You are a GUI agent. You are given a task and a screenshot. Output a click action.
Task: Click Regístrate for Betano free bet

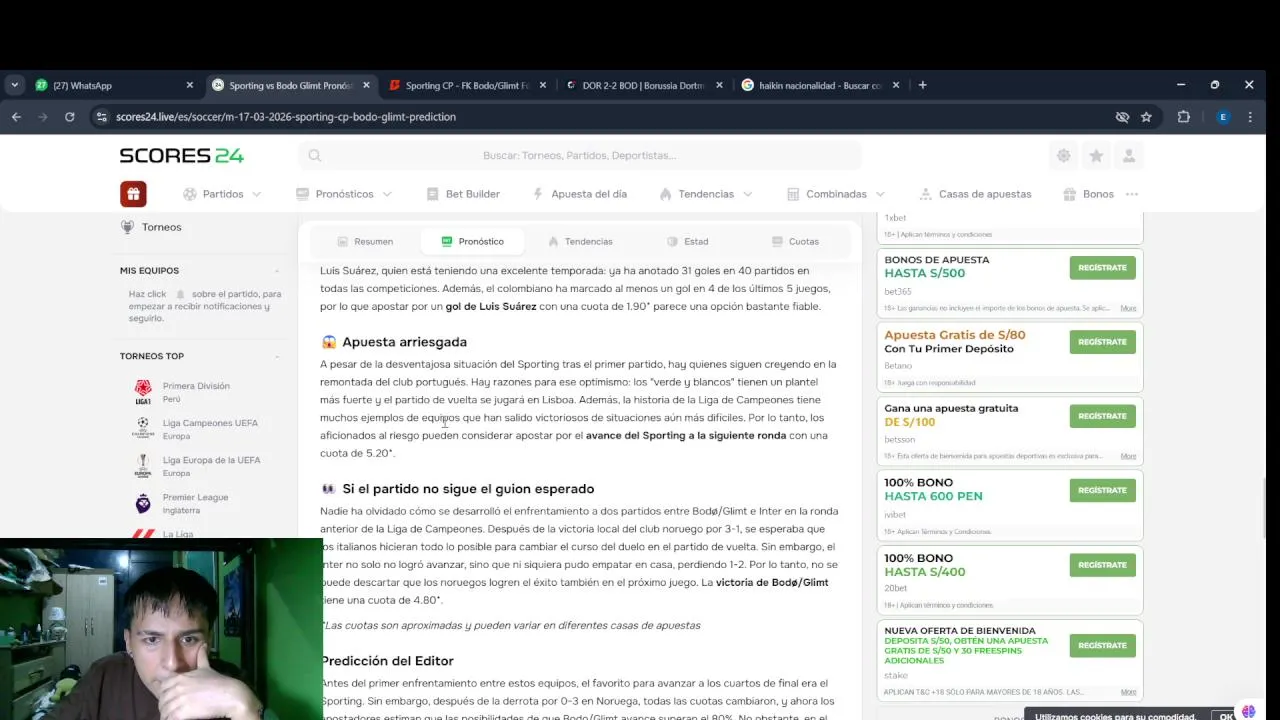click(x=1102, y=342)
